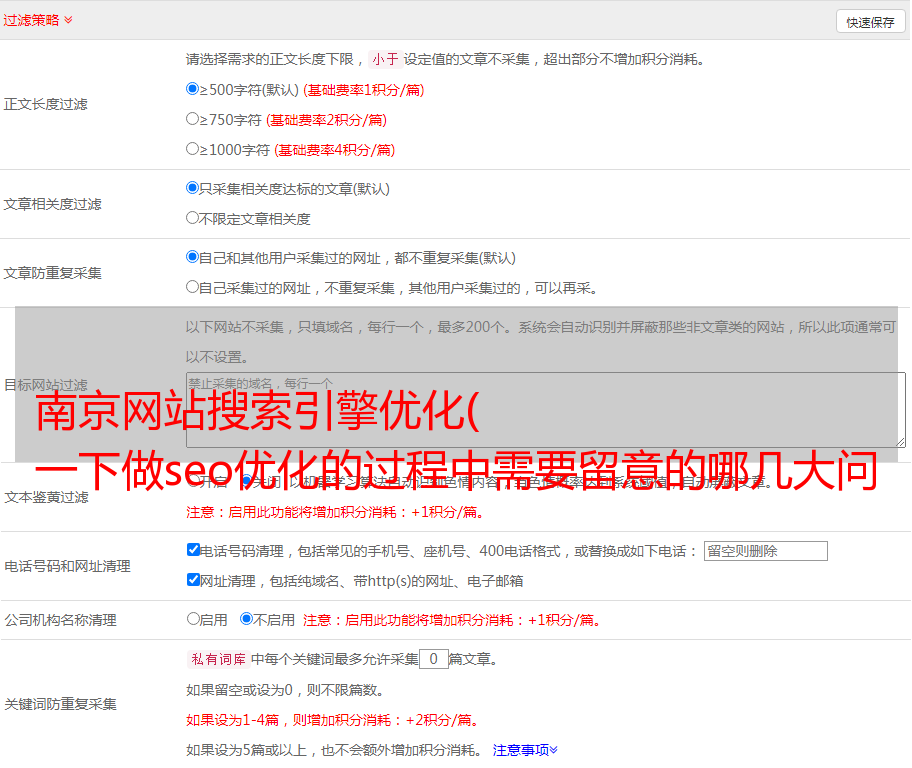The image size is (912, 768).
Task: Click the keyword article count input box
Action: [x=433, y=659]
